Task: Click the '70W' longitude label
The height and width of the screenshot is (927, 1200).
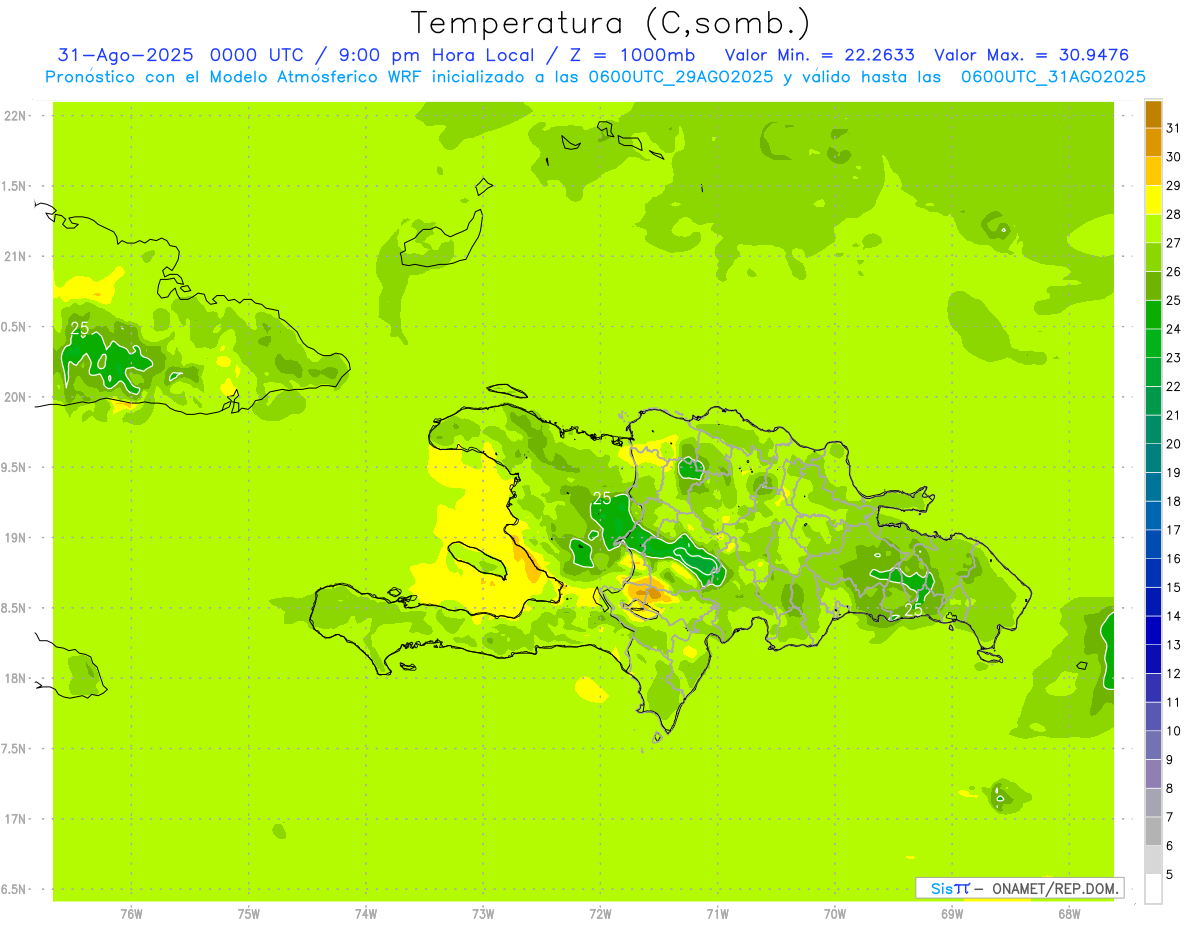Action: pyautogui.click(x=835, y=913)
